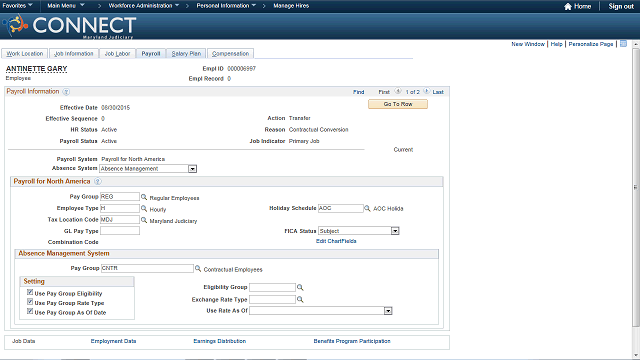Viewport: 640px width, 360px height.
Task: Click North America Pay Group field REG
Action: [120, 197]
